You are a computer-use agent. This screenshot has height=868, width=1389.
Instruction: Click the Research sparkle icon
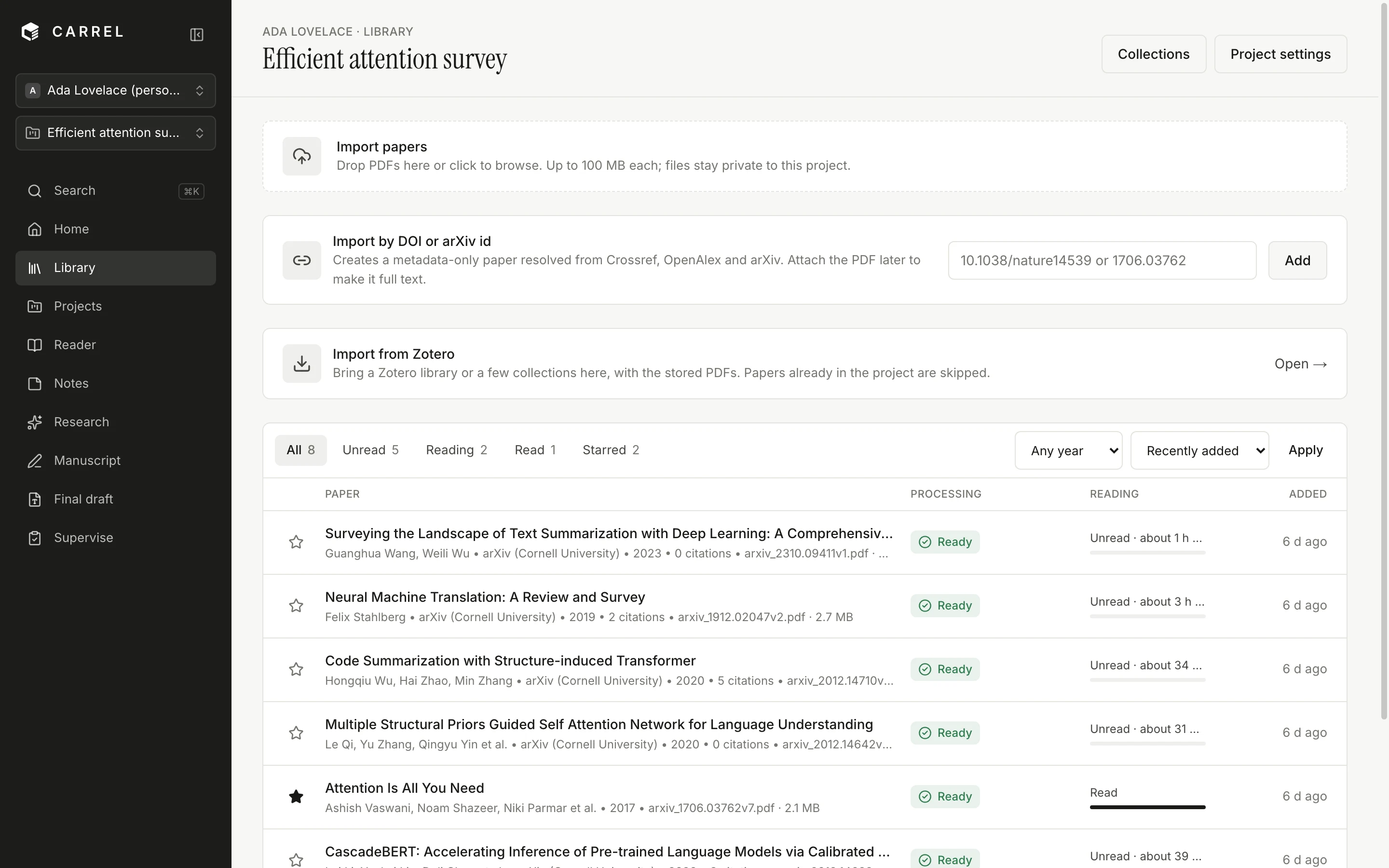(34, 422)
